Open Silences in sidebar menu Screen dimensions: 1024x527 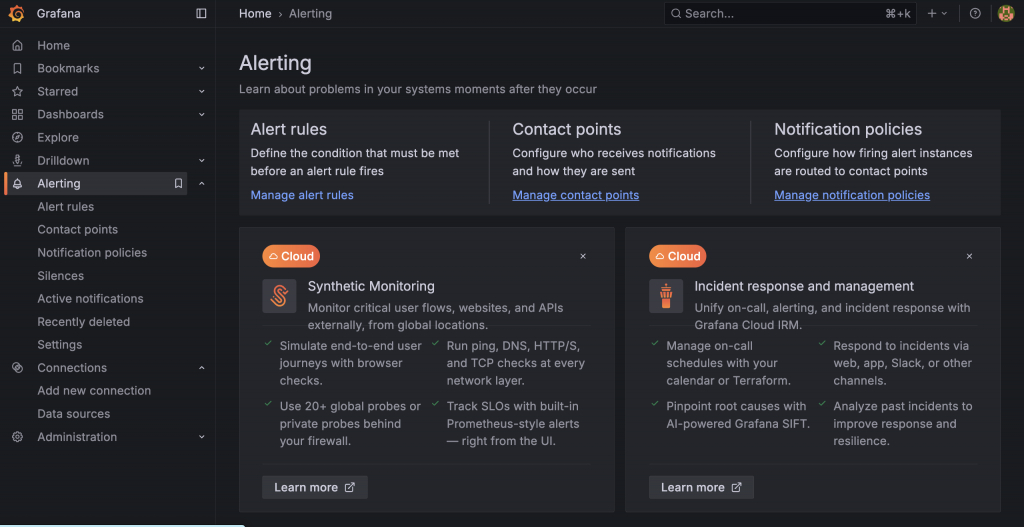click(x=61, y=276)
